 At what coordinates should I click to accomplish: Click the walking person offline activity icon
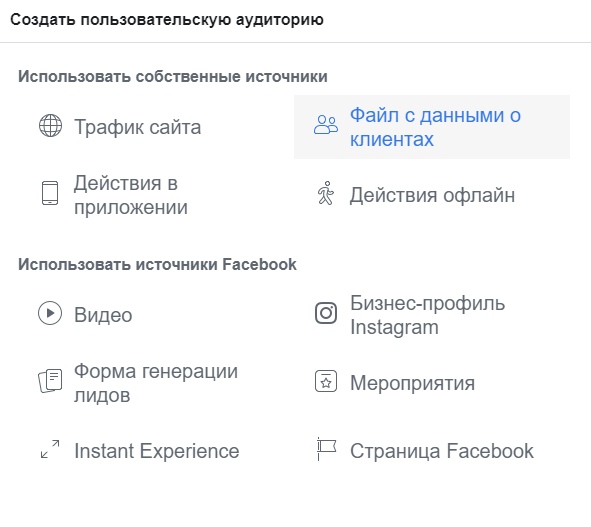pos(326,193)
